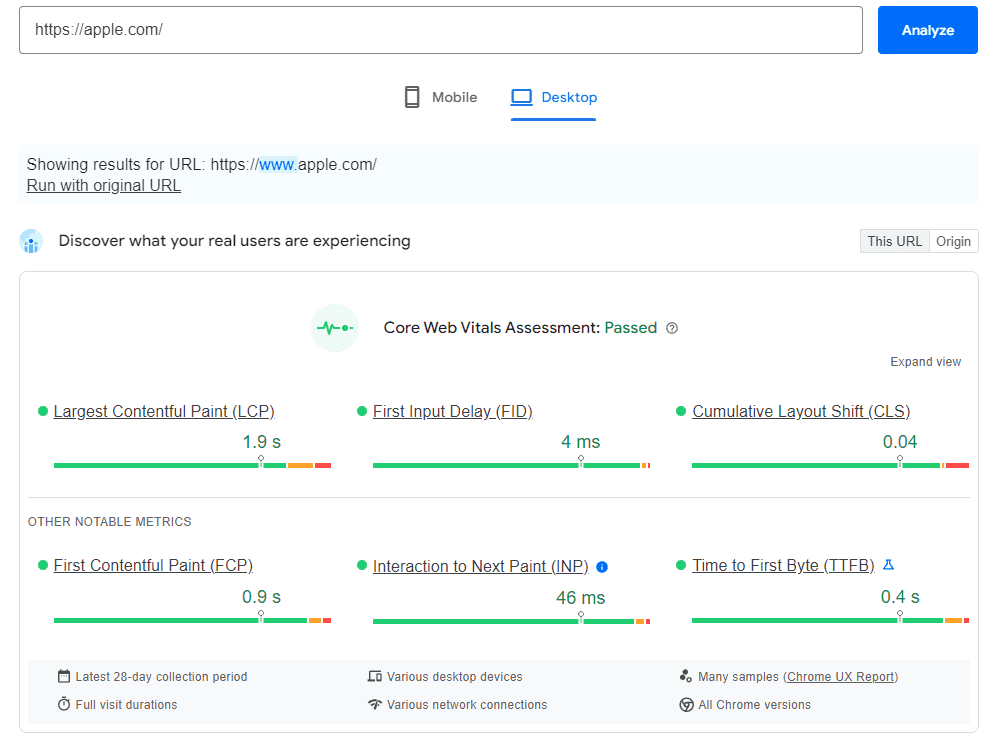Switch to the Mobile tab
Image resolution: width=1005 pixels, height=743 pixels.
pyautogui.click(x=440, y=97)
